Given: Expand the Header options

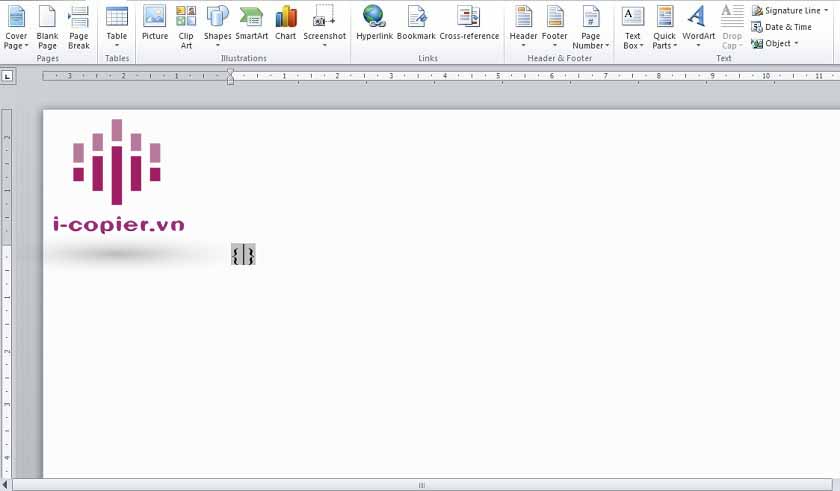Looking at the screenshot, I should 523,28.
